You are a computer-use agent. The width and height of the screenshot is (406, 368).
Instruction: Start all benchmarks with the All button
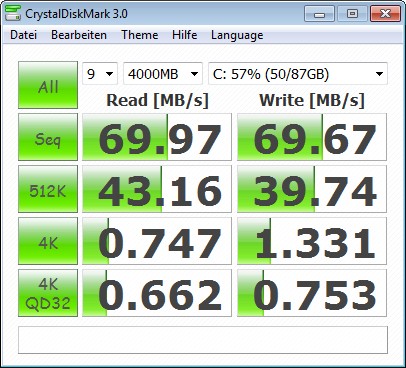(48, 85)
